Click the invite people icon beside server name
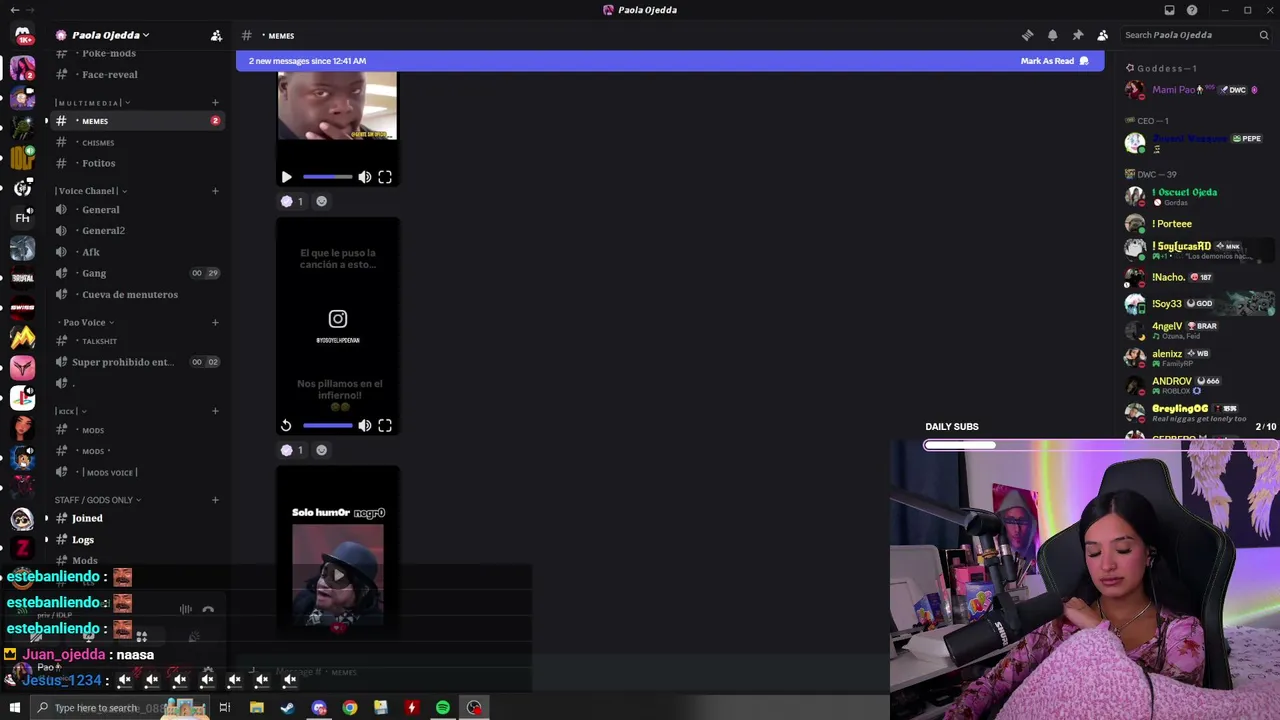1280x720 pixels. (x=216, y=35)
